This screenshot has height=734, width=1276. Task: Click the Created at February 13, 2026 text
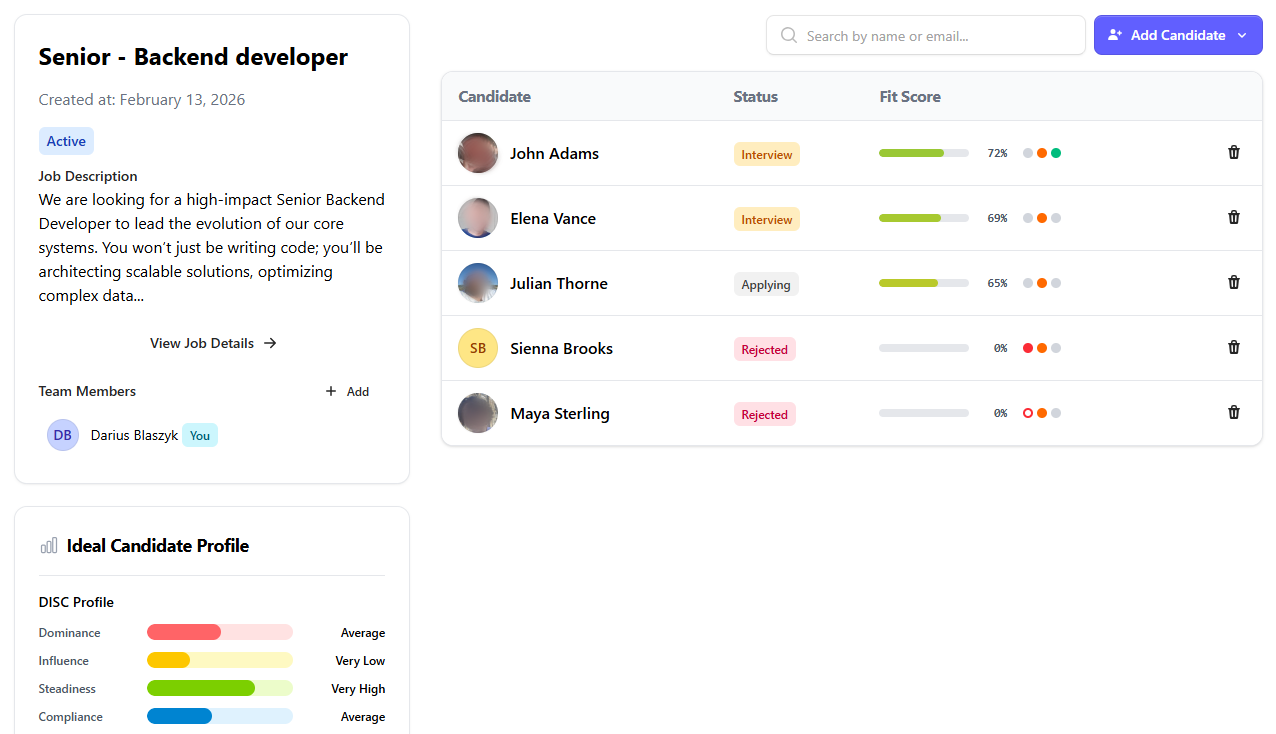click(x=142, y=99)
